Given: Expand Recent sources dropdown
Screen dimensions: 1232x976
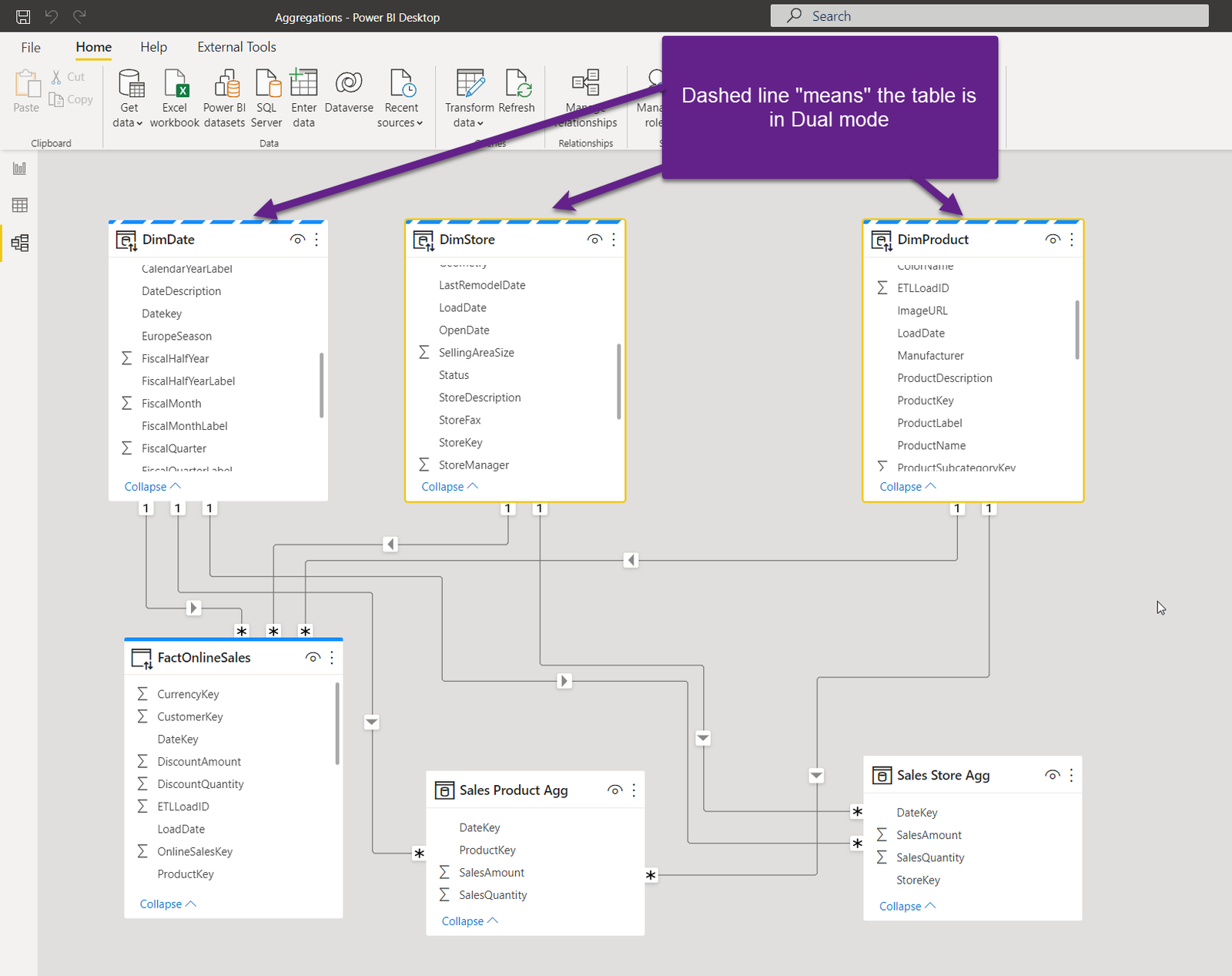Looking at the screenshot, I should (400, 96).
